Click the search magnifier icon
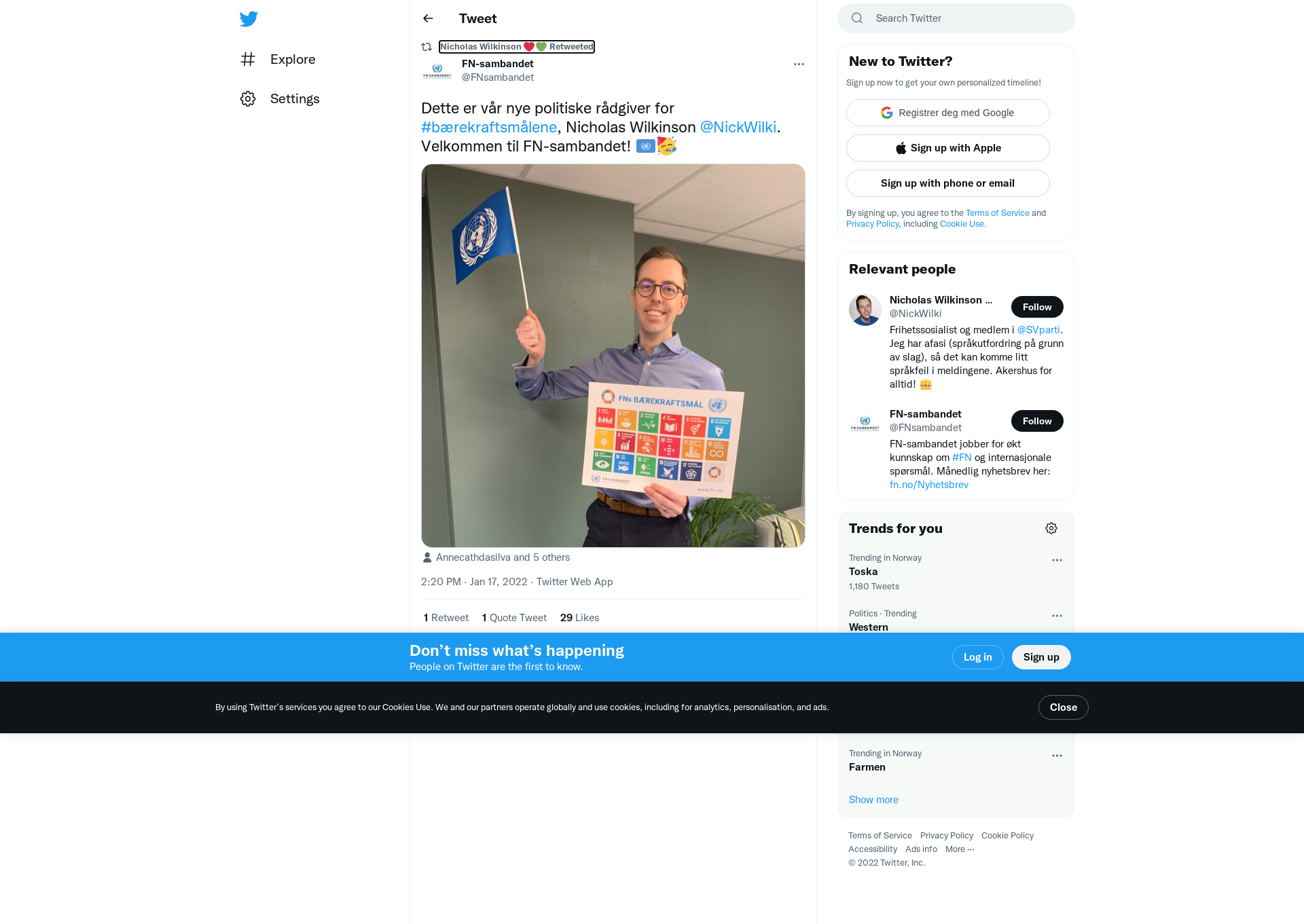Viewport: 1304px width, 924px height. coord(857,18)
